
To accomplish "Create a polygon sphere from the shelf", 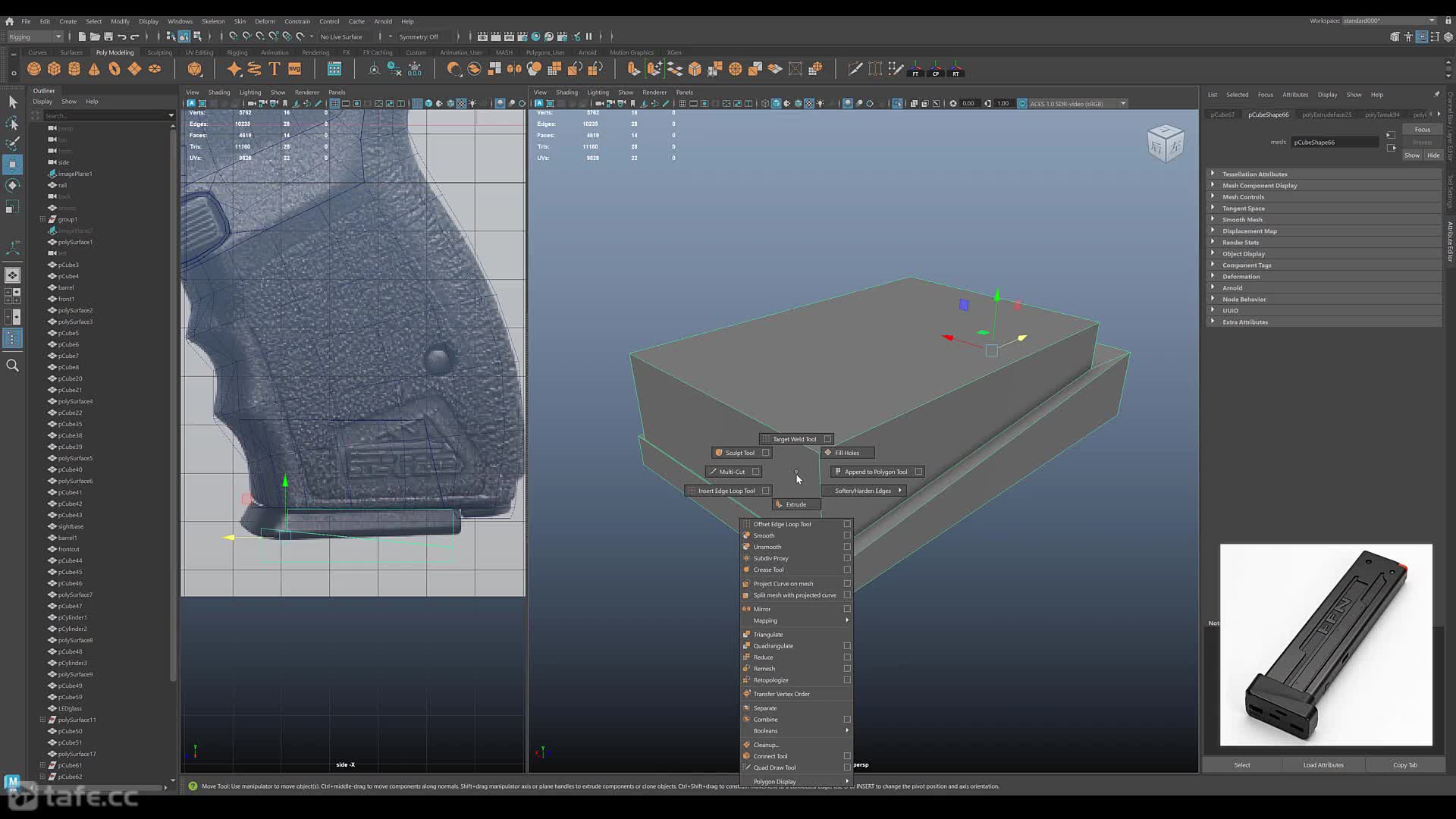I will [x=34, y=69].
